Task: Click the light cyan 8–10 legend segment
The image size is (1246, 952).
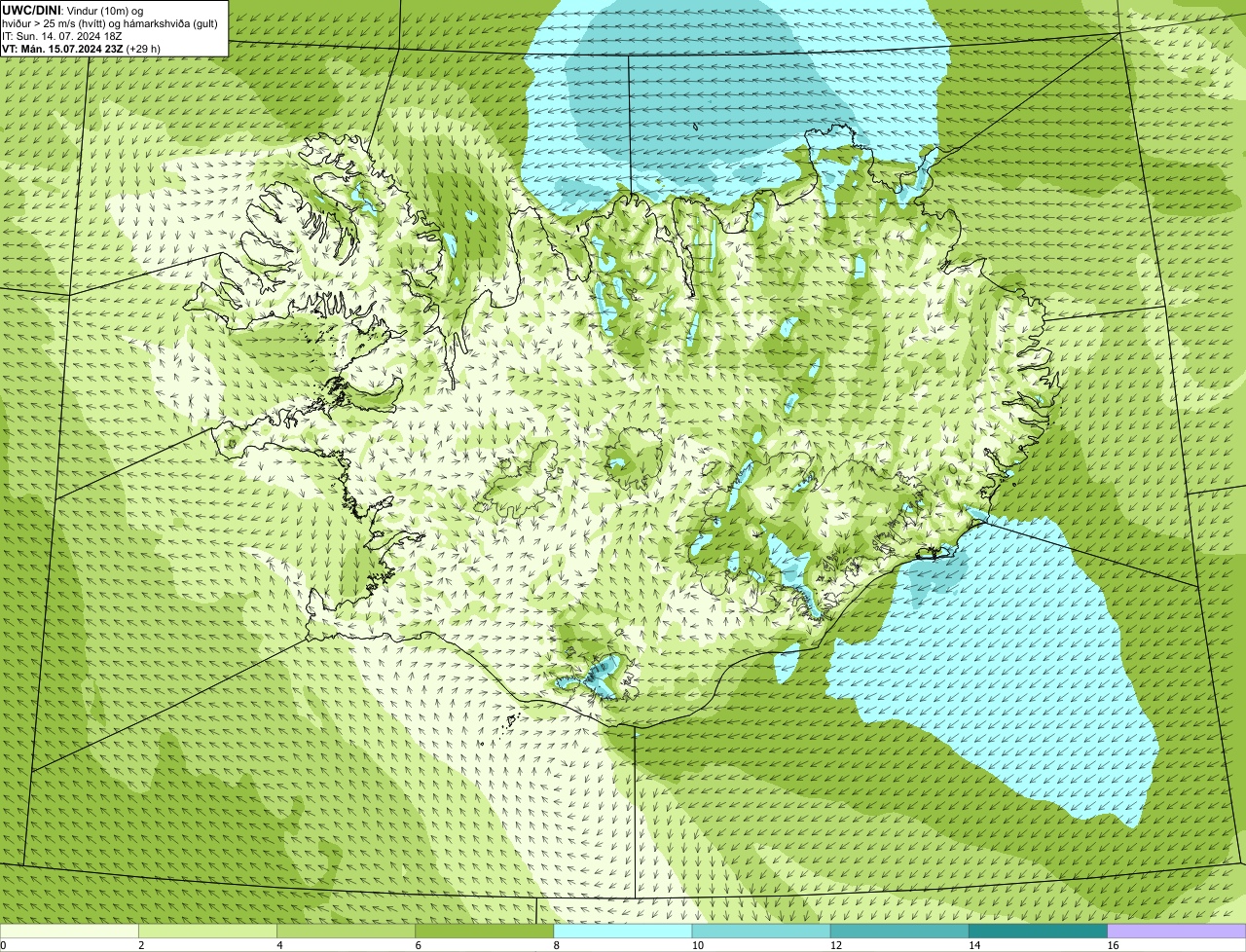Action: [623, 932]
